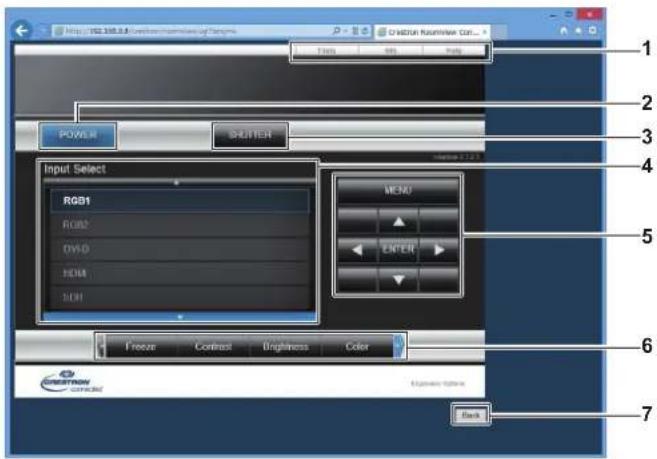Click the browser address bar URL

coord(151,31)
